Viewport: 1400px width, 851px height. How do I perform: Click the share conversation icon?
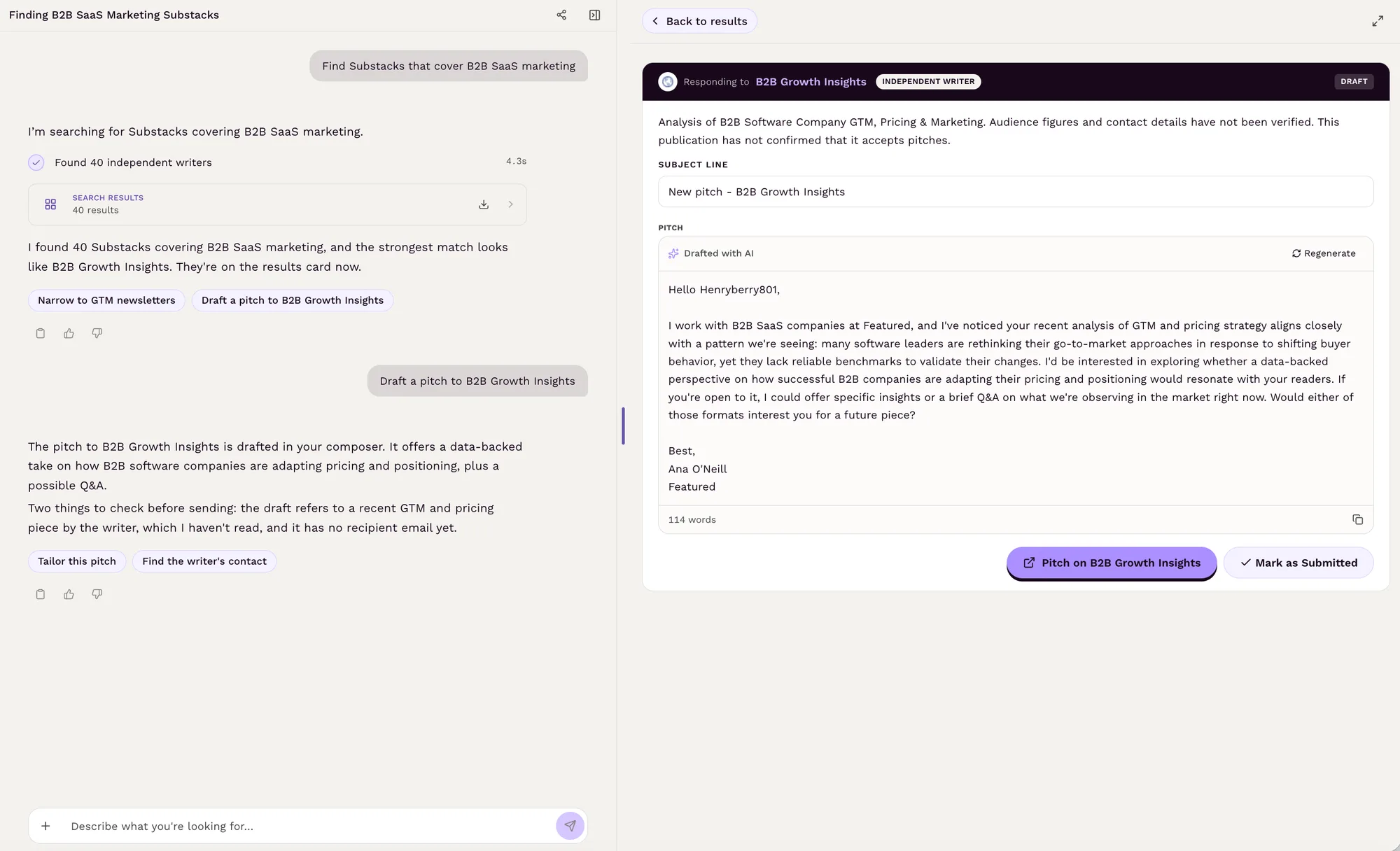561,15
